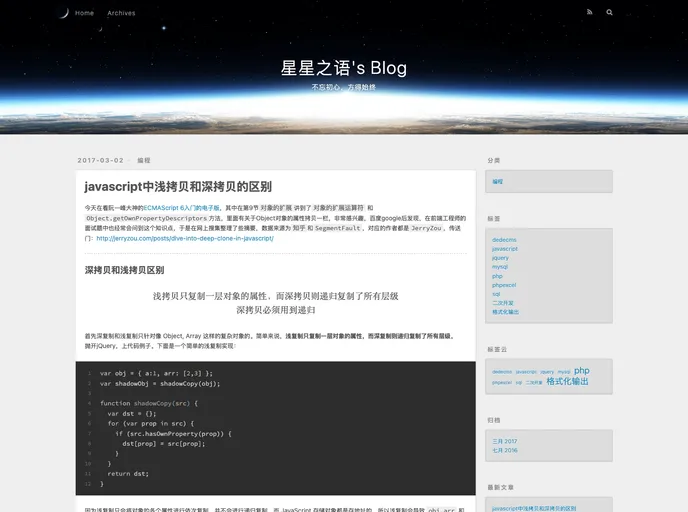
Task: Click small mysql in the tag cloud
Action: coord(564,372)
